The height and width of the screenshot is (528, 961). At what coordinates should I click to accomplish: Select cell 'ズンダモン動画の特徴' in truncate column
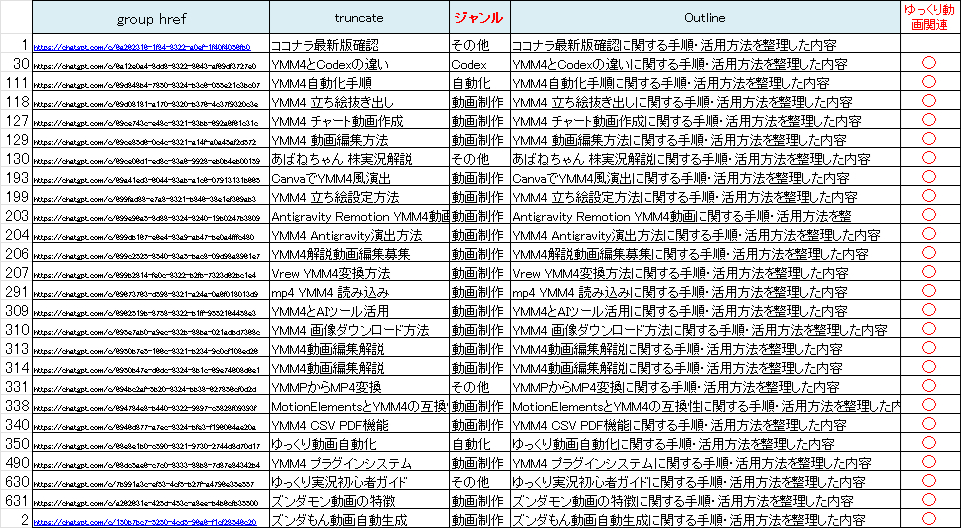click(359, 500)
